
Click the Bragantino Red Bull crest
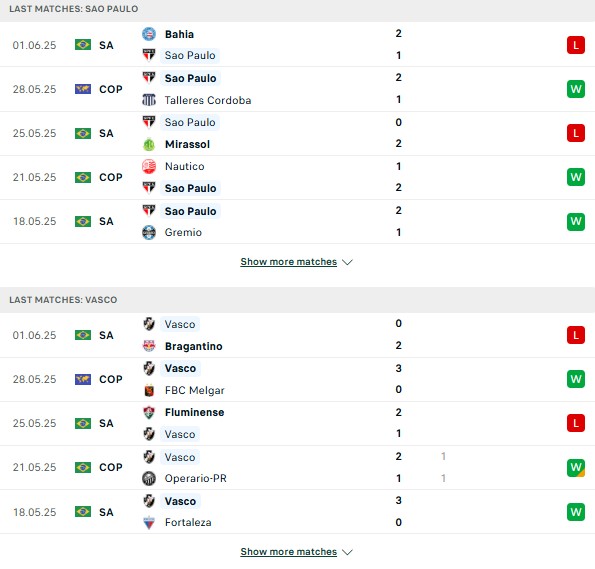point(149,346)
